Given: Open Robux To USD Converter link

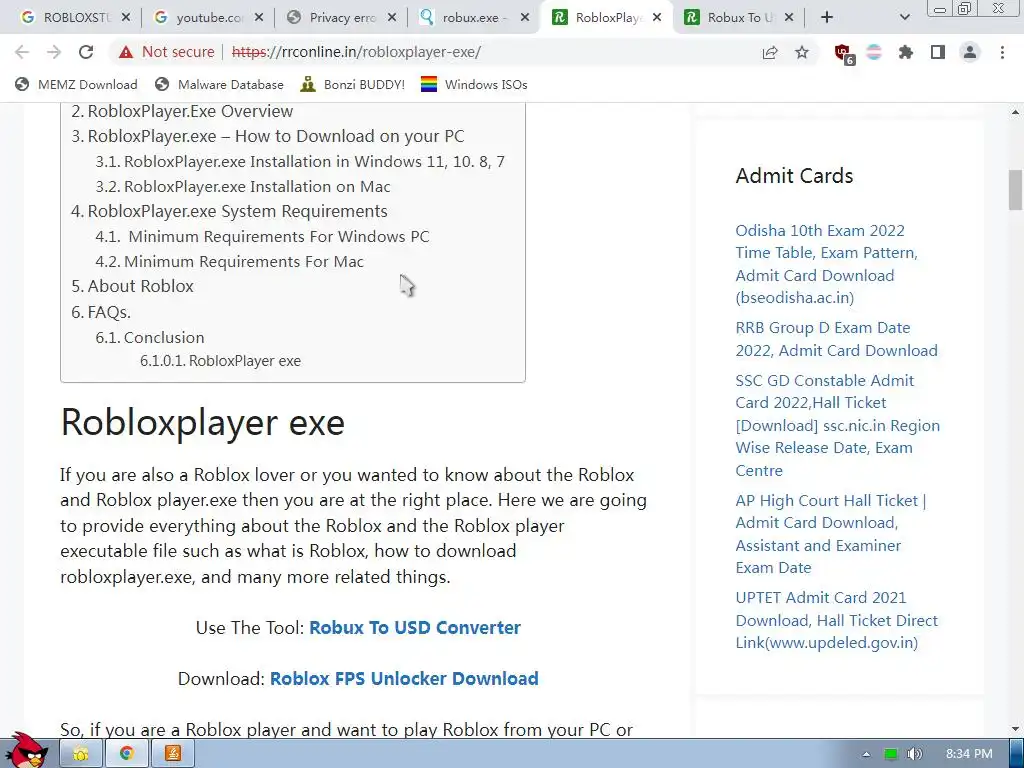Looking at the screenshot, I should [x=415, y=628].
